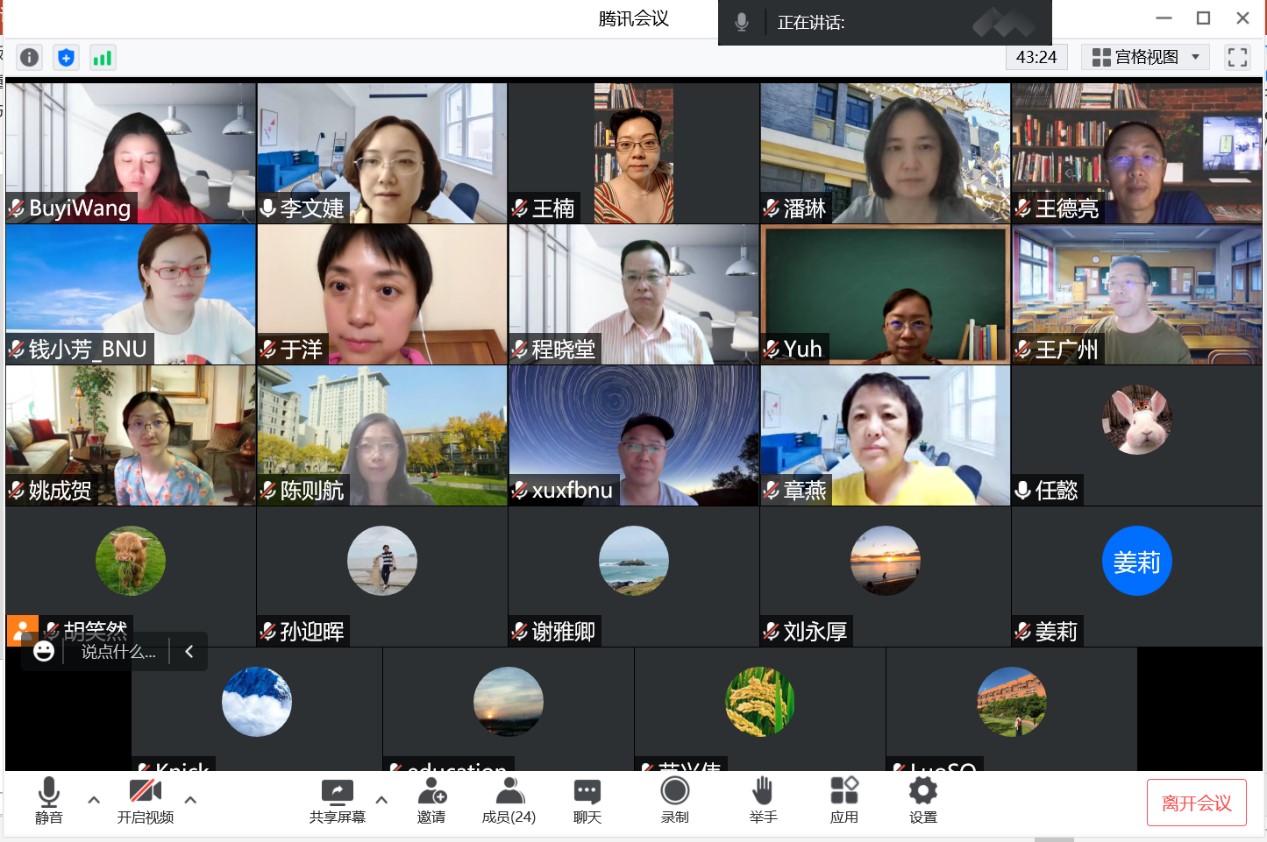This screenshot has height=842, width=1267.
Task: Open the Share Screen (共享屏幕) tool
Action: (337, 800)
